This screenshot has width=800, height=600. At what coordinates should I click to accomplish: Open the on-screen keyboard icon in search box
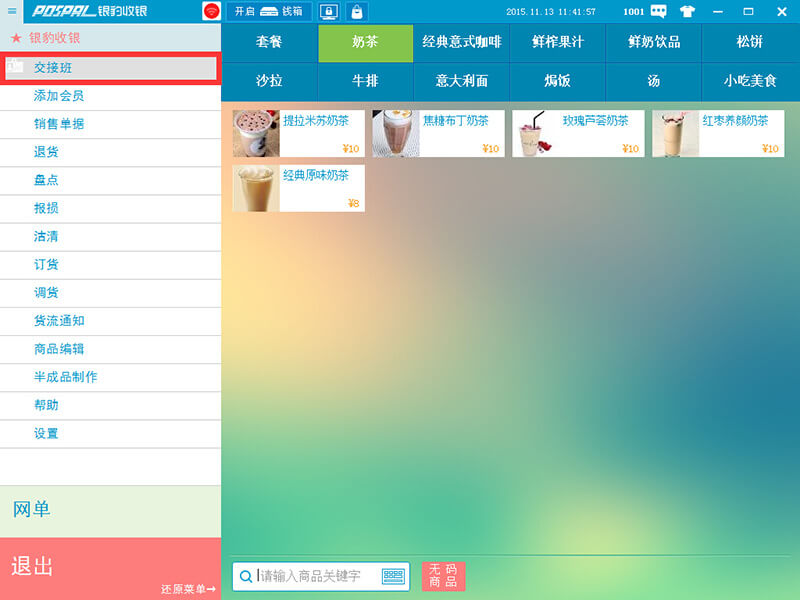(x=393, y=576)
